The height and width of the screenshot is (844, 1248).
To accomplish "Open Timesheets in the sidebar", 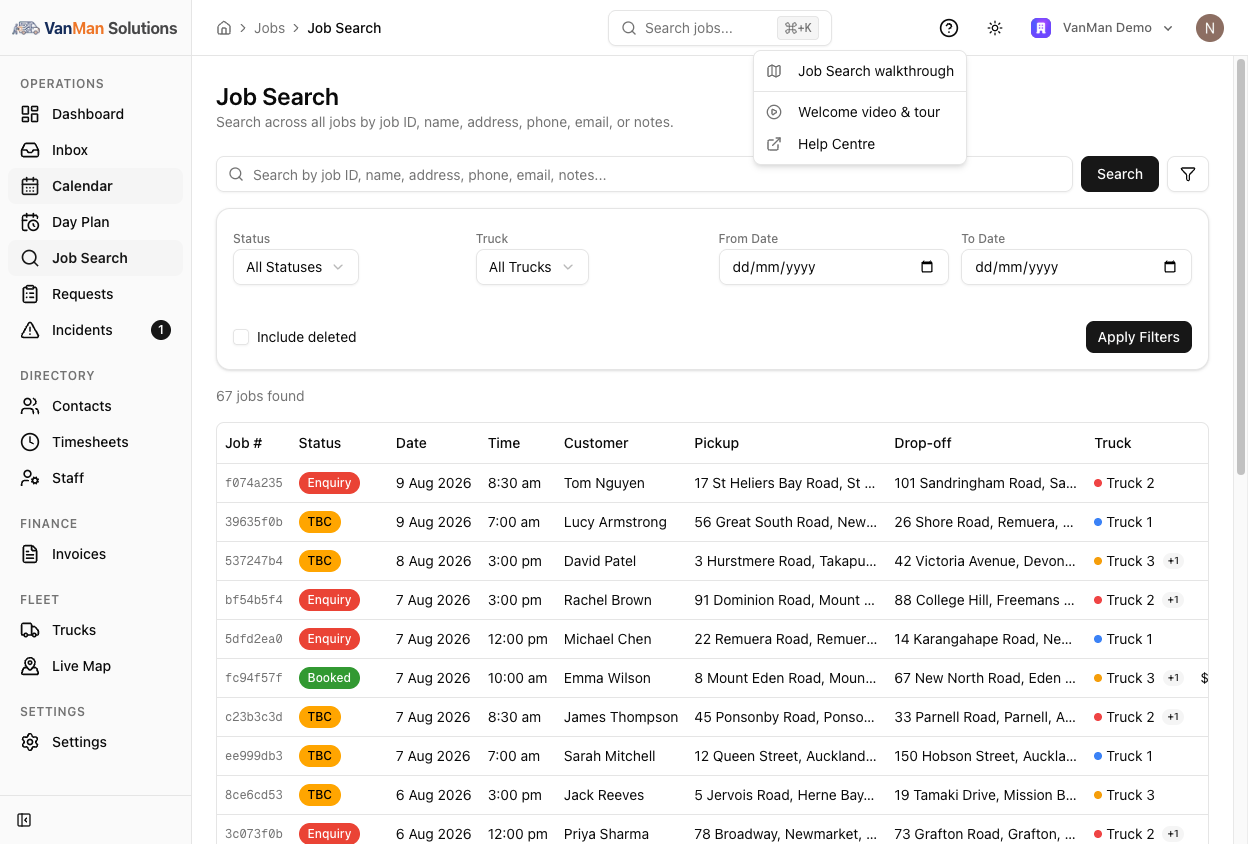I will [x=96, y=442].
